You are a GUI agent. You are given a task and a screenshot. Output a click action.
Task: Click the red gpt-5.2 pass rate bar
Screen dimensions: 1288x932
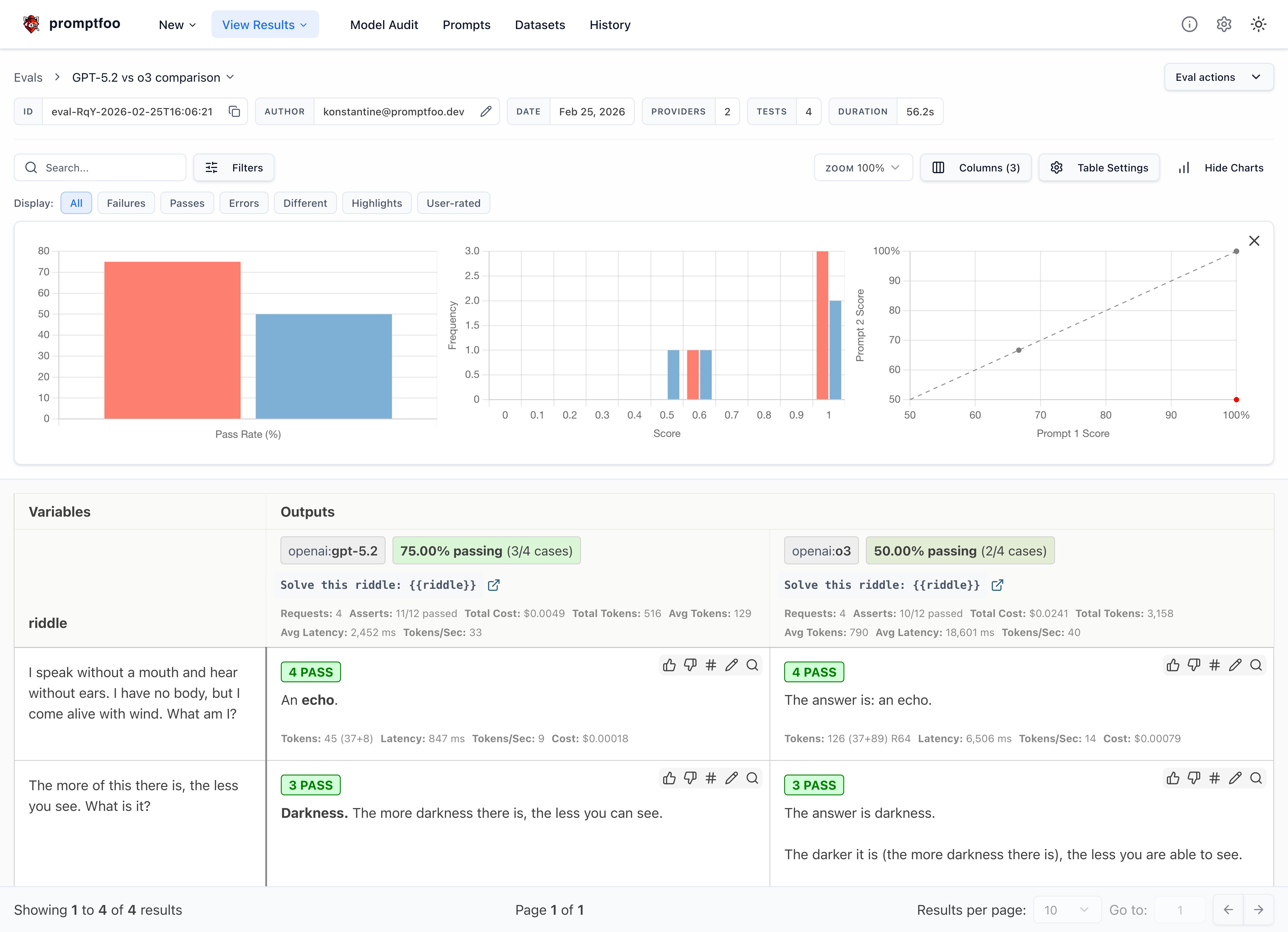(x=172, y=341)
